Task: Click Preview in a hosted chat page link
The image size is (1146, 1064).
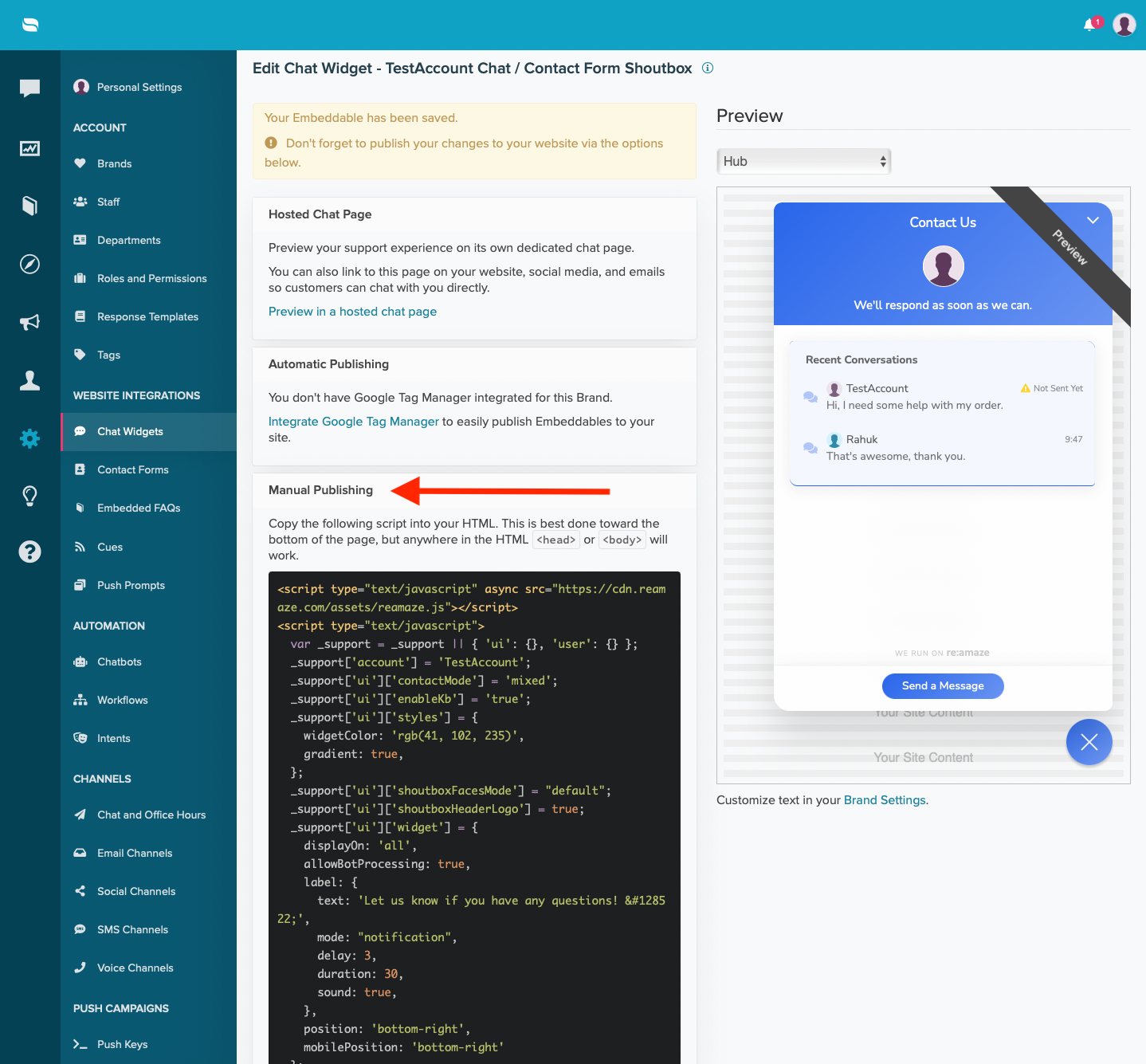Action: tap(352, 312)
